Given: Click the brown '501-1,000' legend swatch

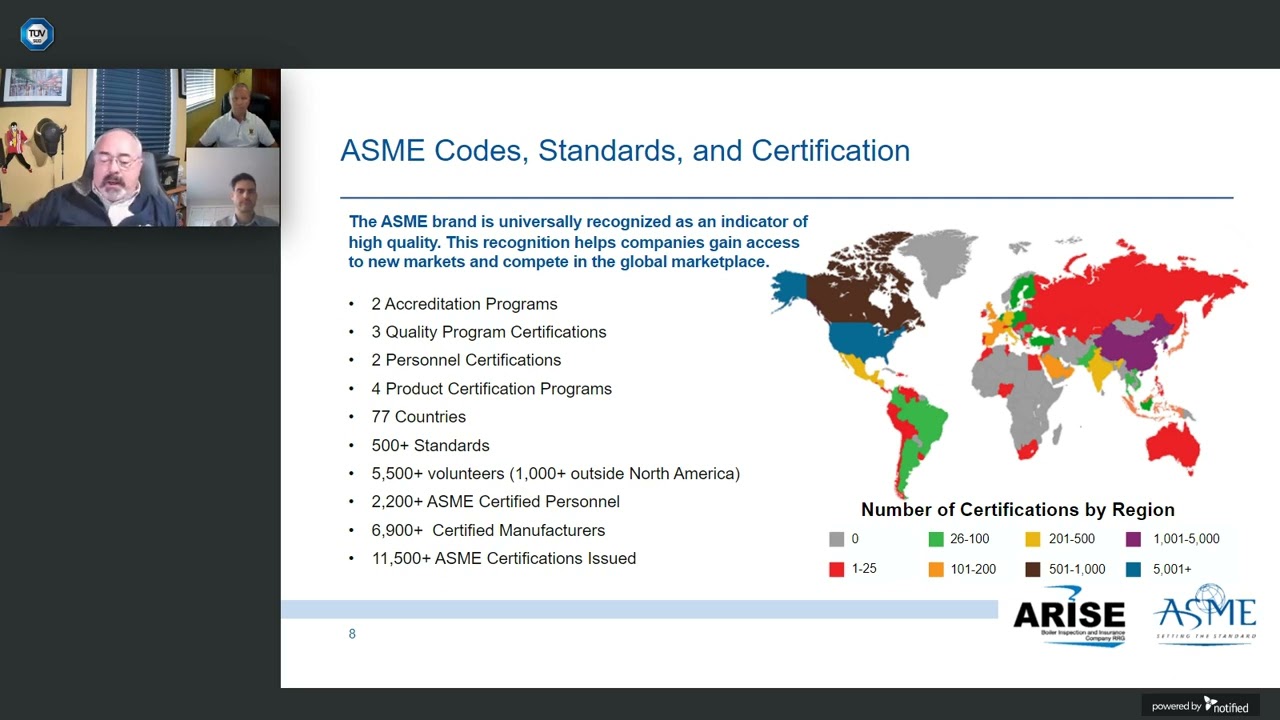Looking at the screenshot, I should [1033, 569].
